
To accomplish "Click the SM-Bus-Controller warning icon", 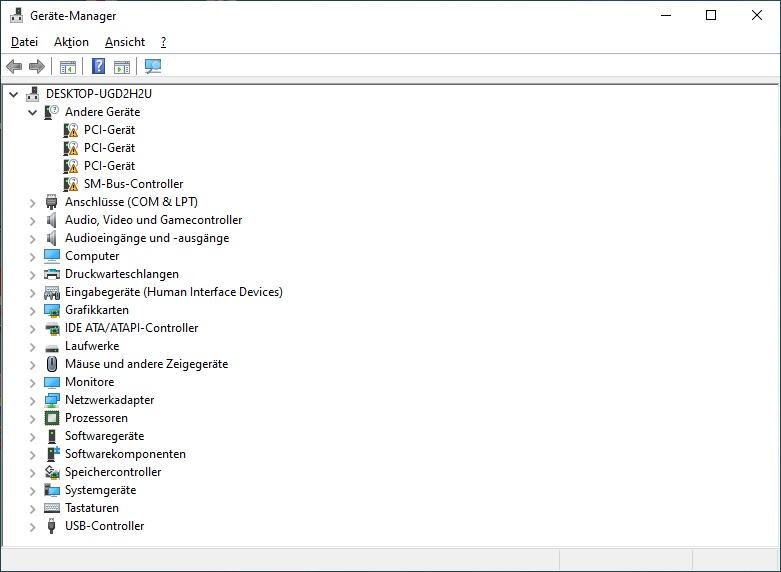I will click(71, 184).
